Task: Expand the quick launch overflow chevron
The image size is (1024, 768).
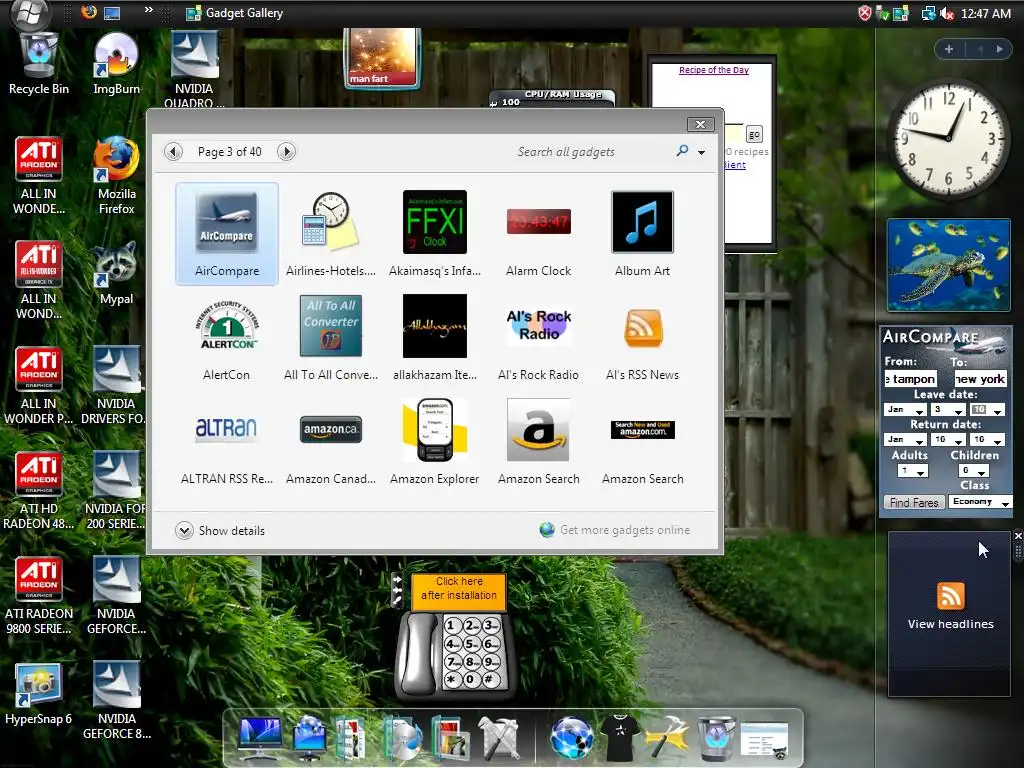Action: (148, 10)
